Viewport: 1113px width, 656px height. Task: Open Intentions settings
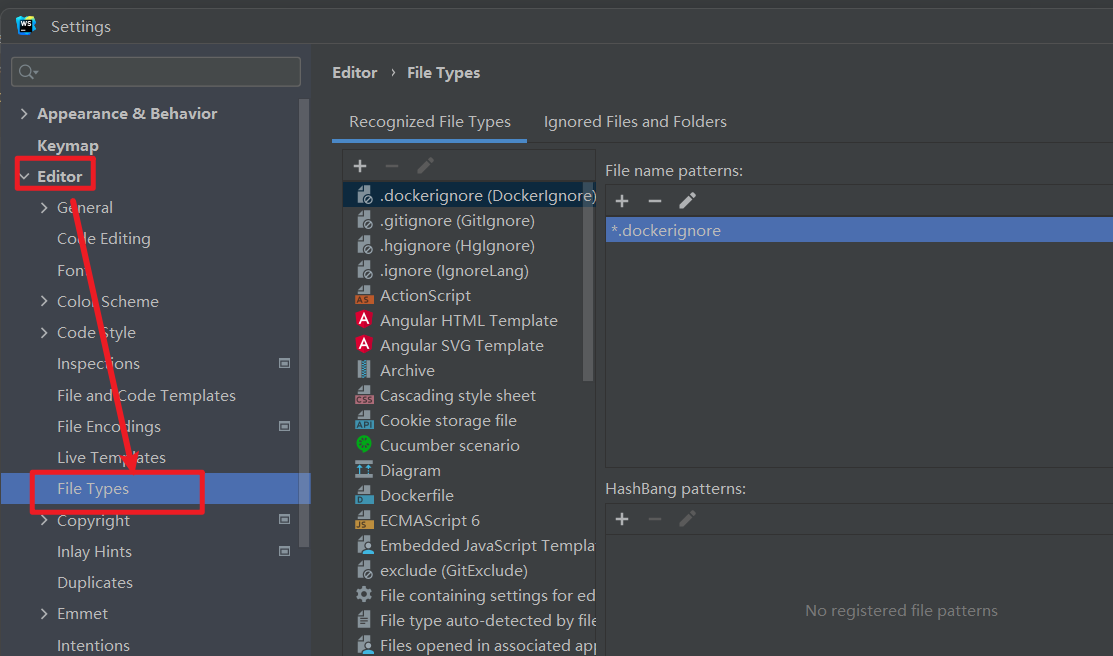tap(94, 645)
